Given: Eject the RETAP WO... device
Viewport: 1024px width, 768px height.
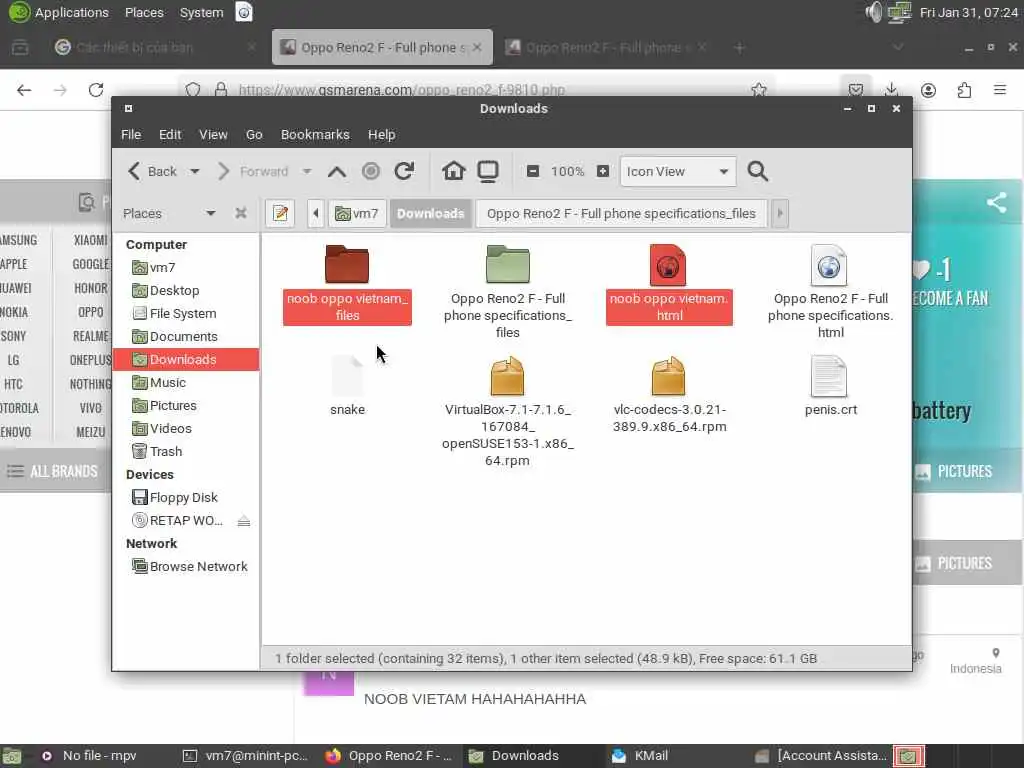Looking at the screenshot, I should (x=244, y=520).
